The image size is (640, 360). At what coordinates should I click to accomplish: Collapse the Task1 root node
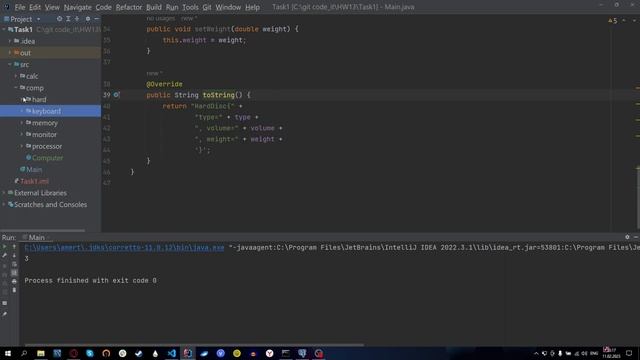4,29
